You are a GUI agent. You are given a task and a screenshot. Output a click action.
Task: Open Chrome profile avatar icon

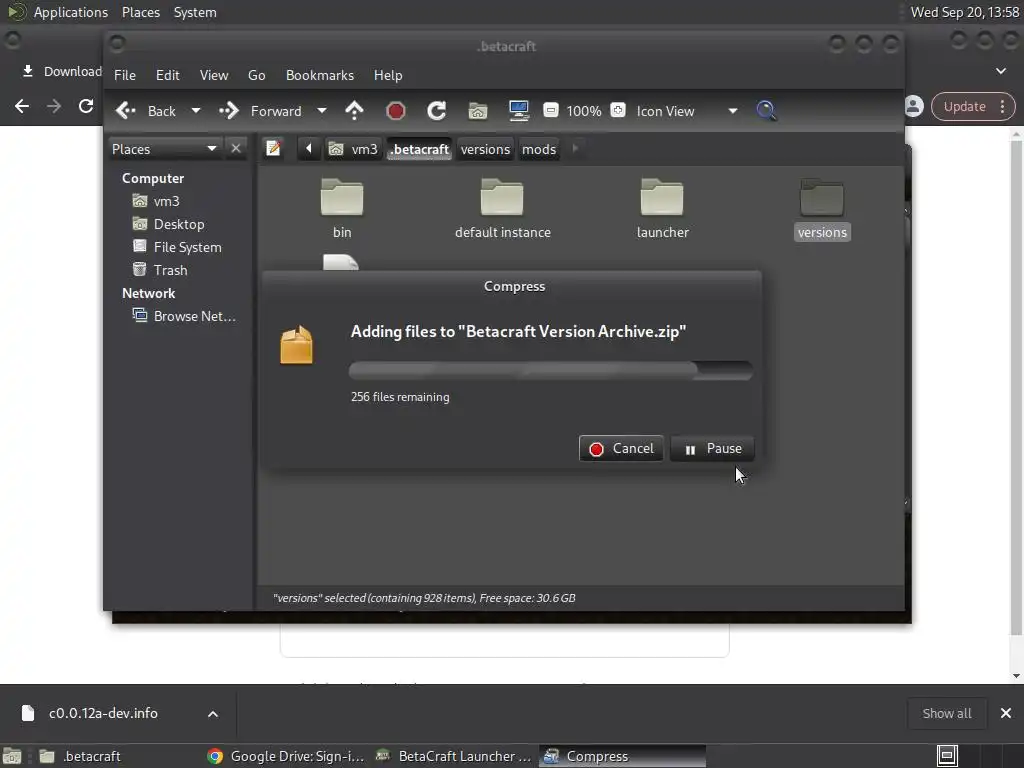(x=914, y=106)
